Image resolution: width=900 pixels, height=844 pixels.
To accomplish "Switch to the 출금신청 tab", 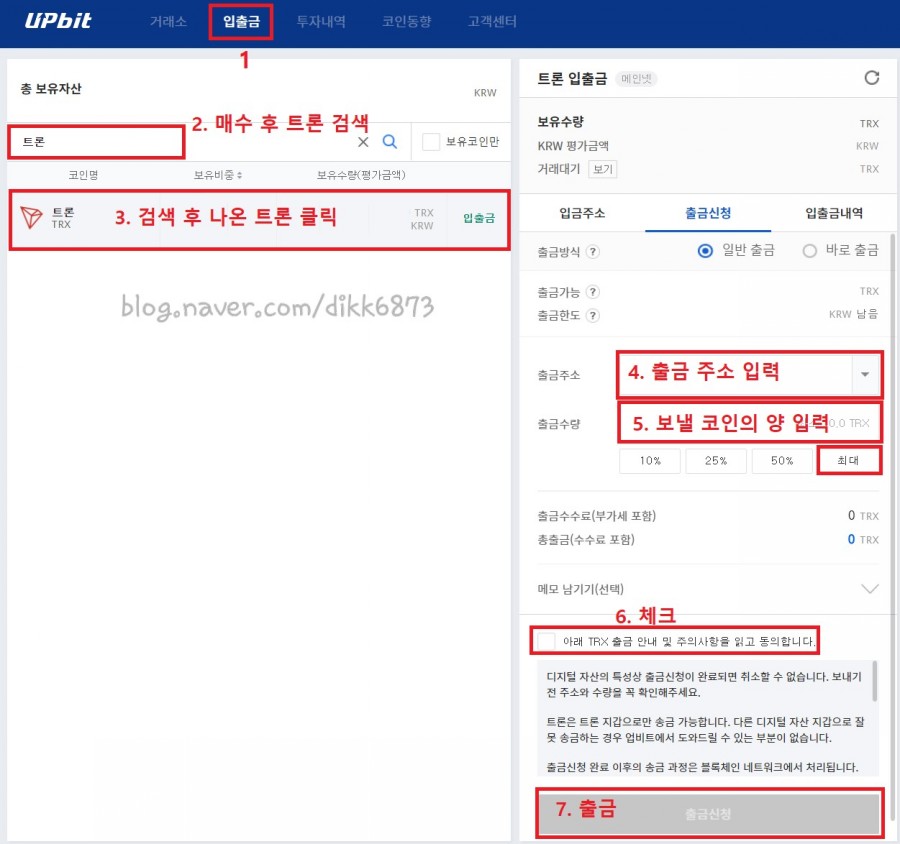I will [x=708, y=213].
